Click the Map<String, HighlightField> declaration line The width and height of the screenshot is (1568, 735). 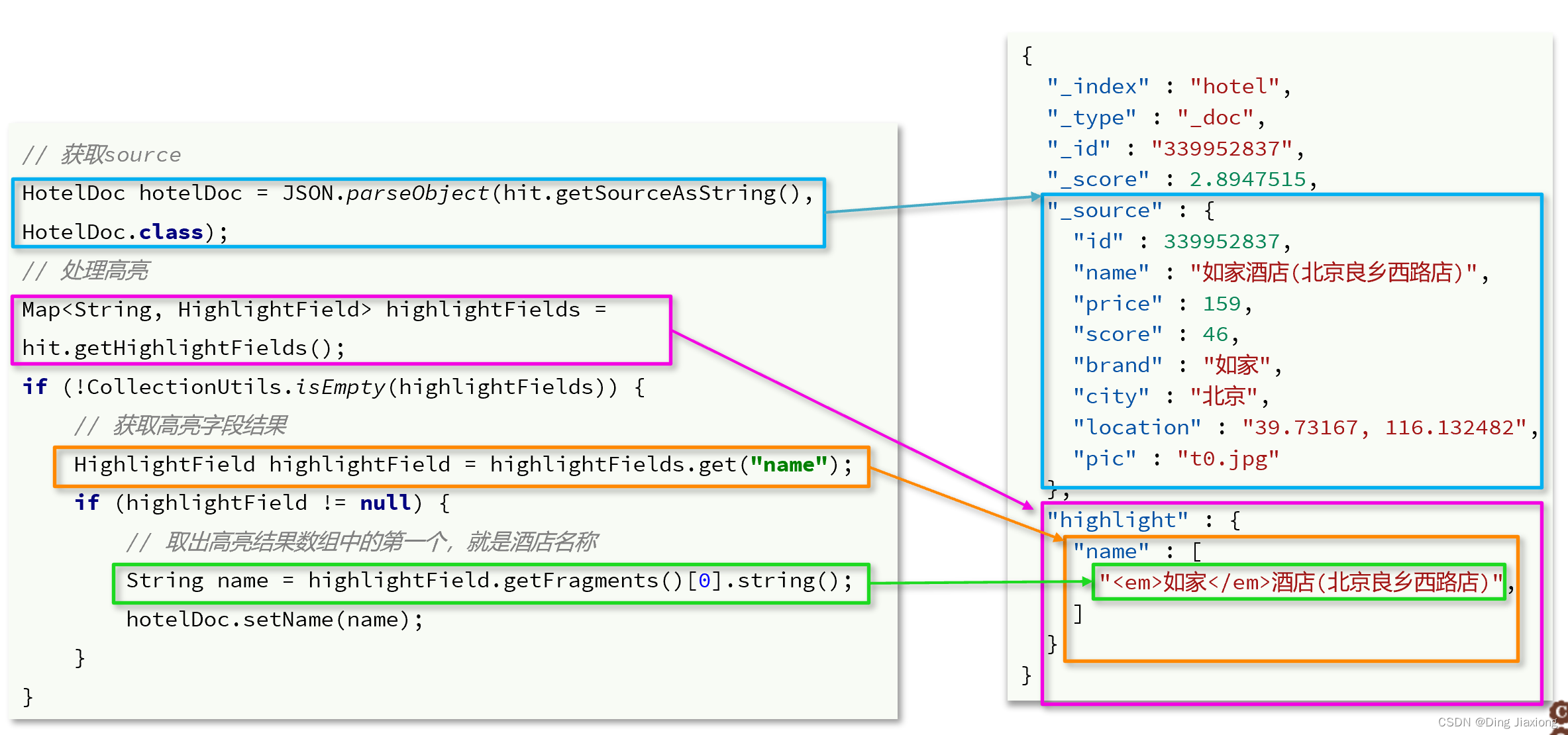pos(313,310)
